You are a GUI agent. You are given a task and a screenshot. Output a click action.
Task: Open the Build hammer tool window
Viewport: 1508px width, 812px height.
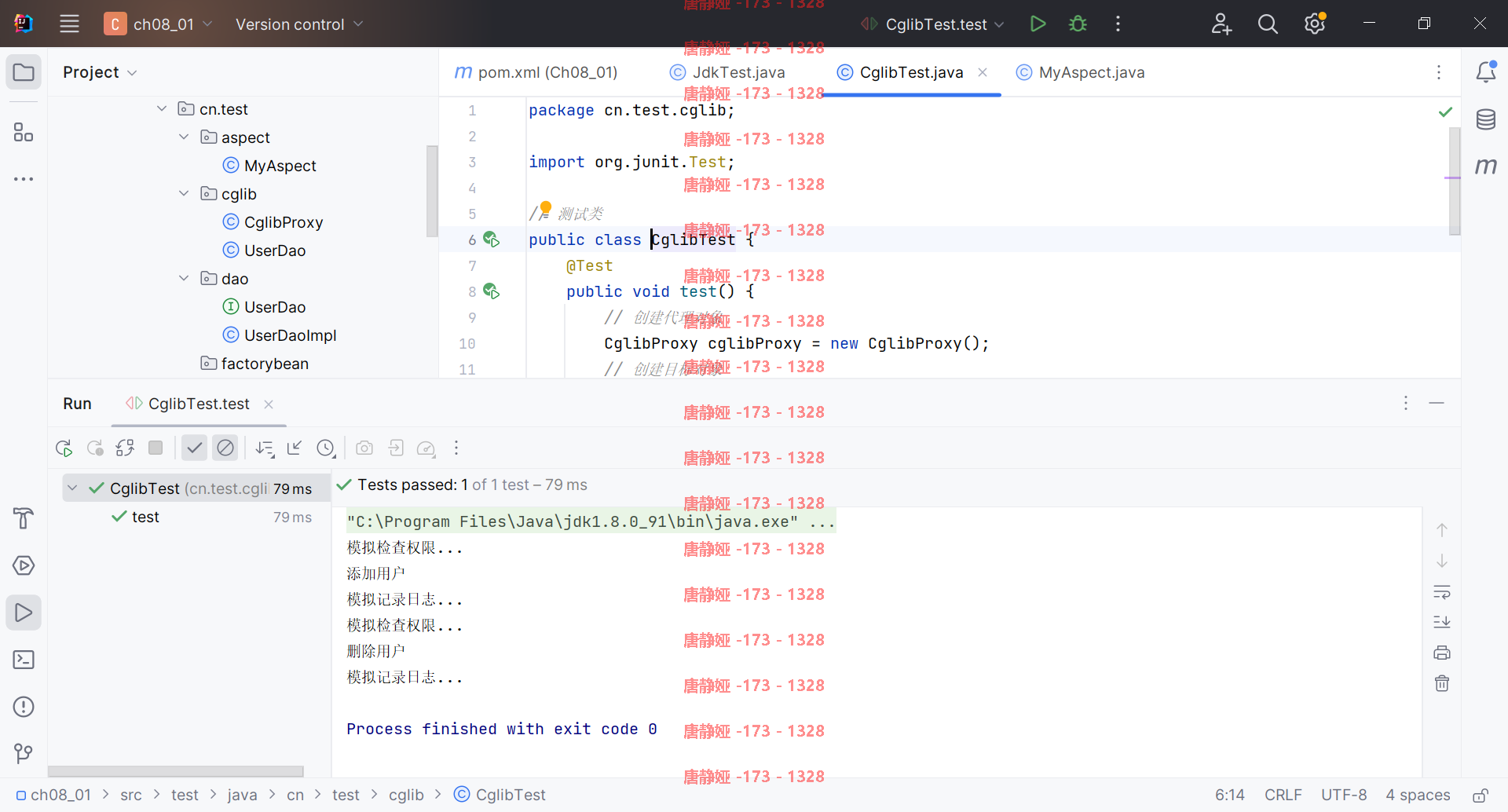click(x=24, y=518)
